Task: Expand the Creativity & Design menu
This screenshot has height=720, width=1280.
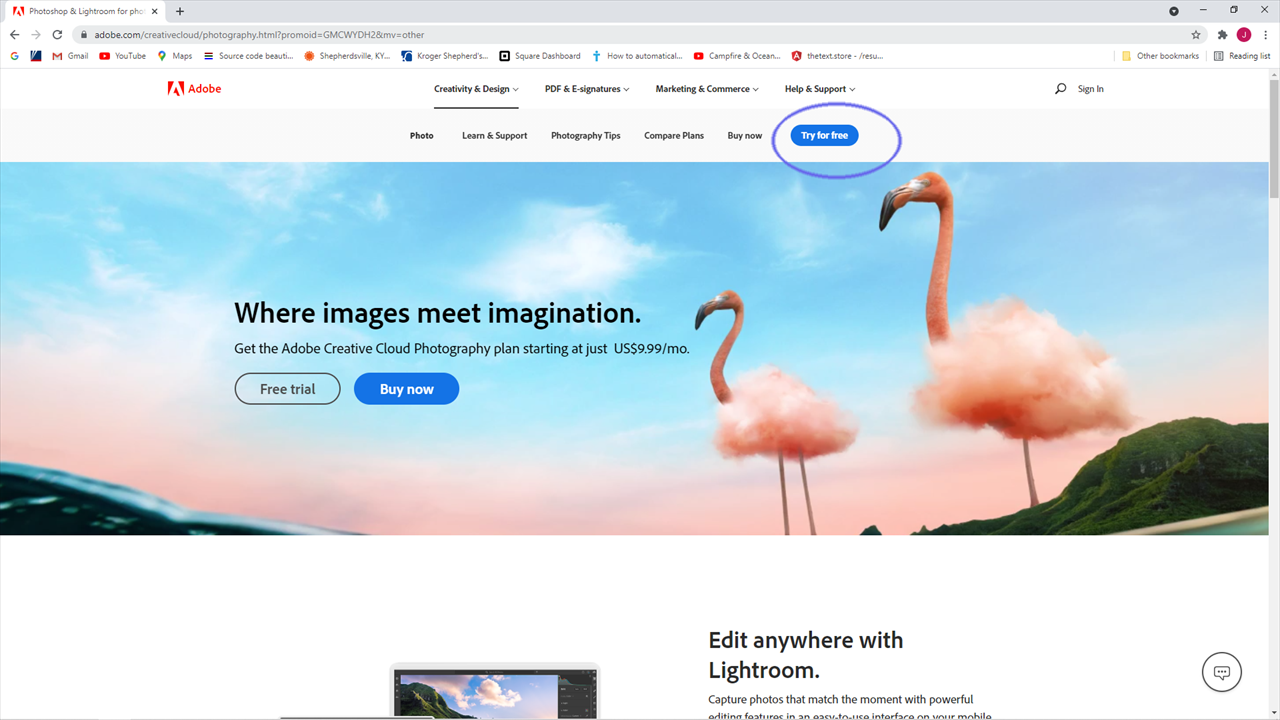Action: click(476, 89)
